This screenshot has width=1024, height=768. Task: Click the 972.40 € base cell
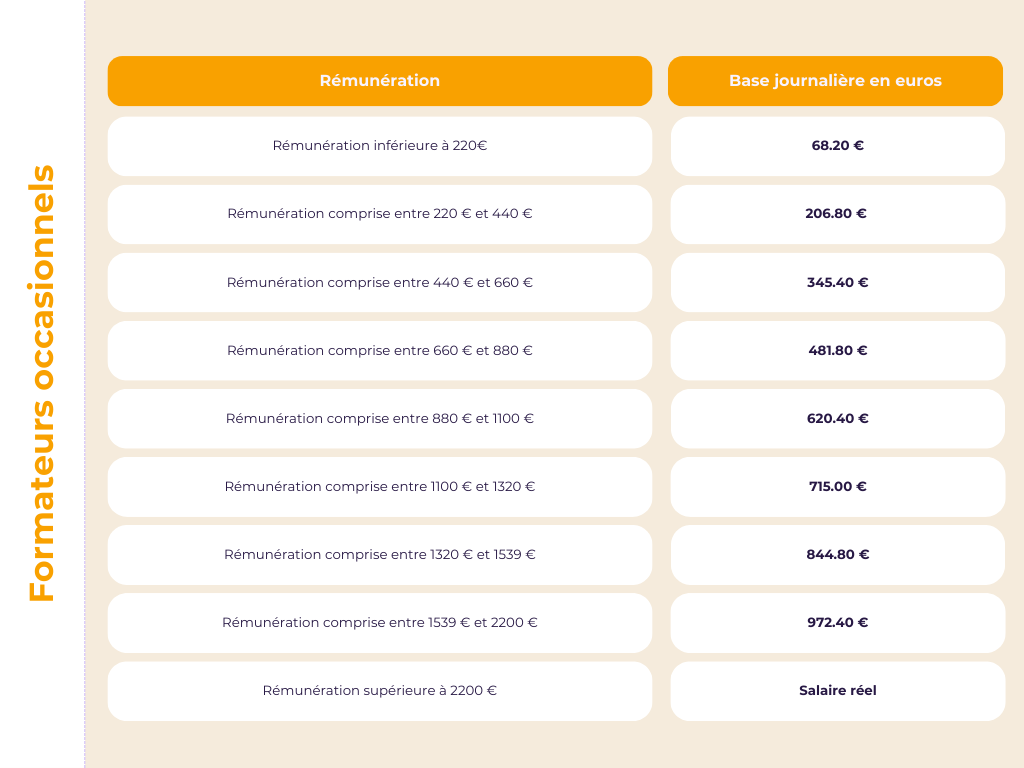pyautogui.click(x=837, y=622)
